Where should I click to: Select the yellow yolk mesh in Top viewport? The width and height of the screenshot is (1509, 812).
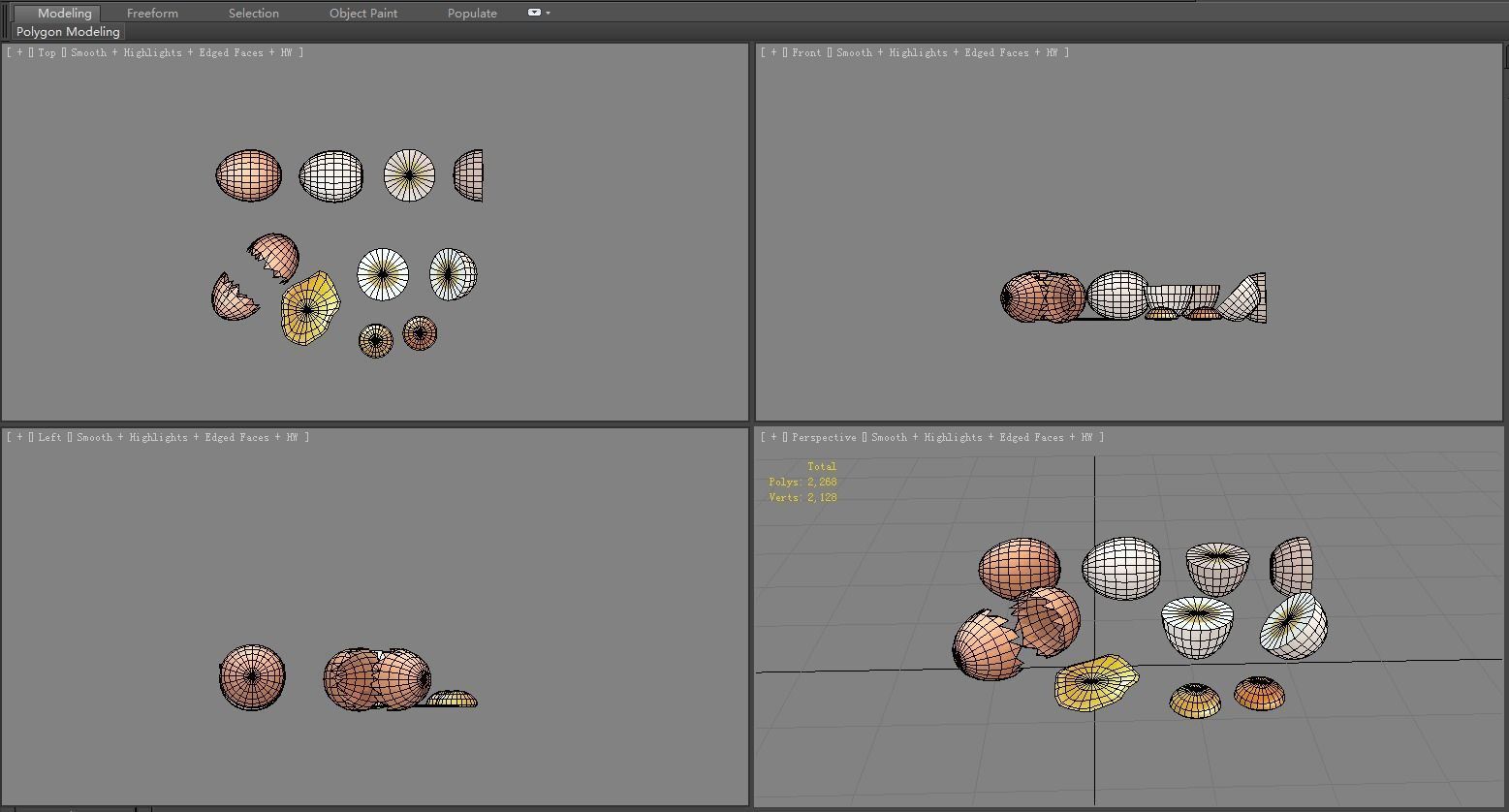310,308
